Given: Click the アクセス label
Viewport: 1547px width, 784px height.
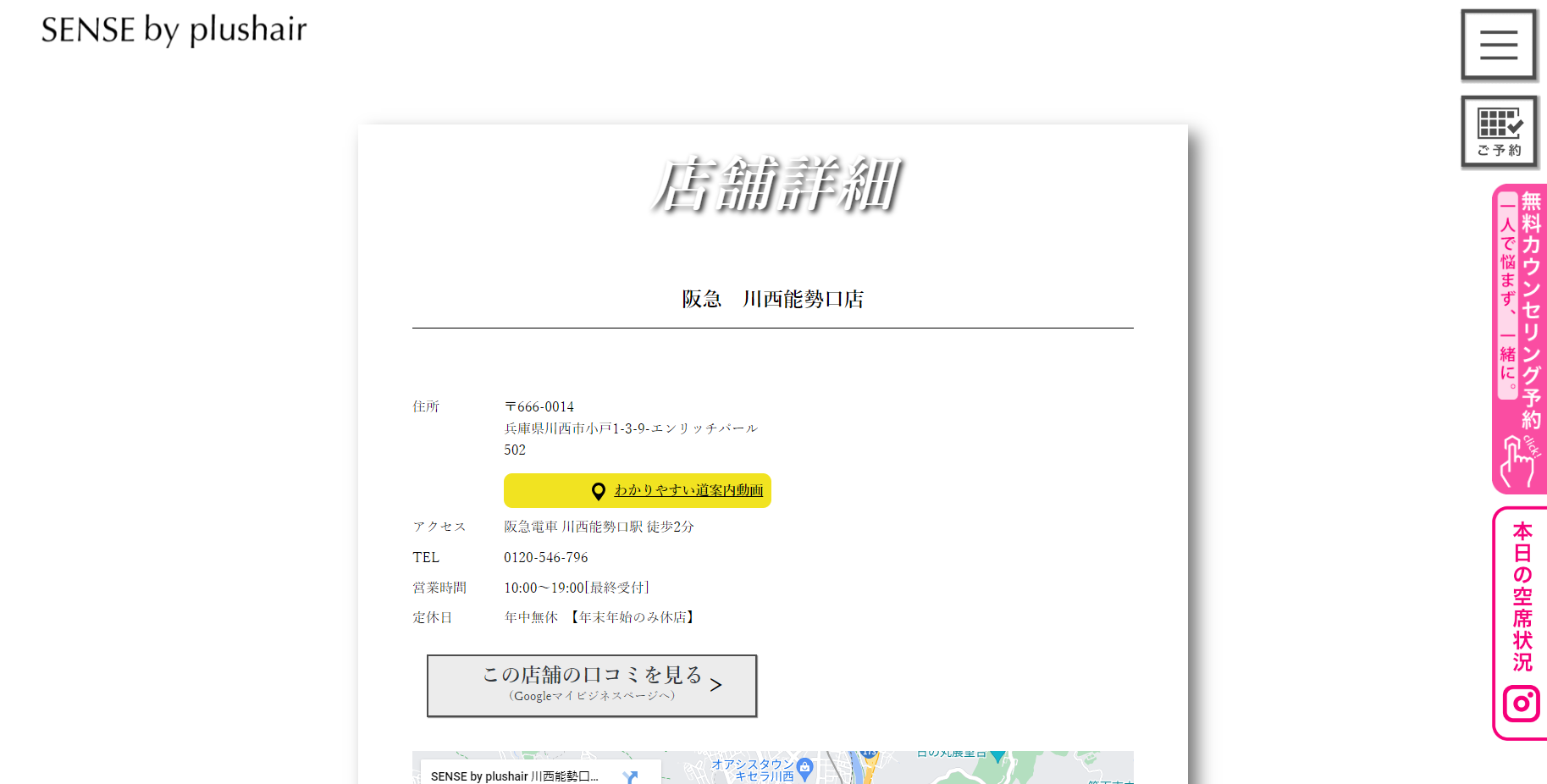Looking at the screenshot, I should pos(439,527).
